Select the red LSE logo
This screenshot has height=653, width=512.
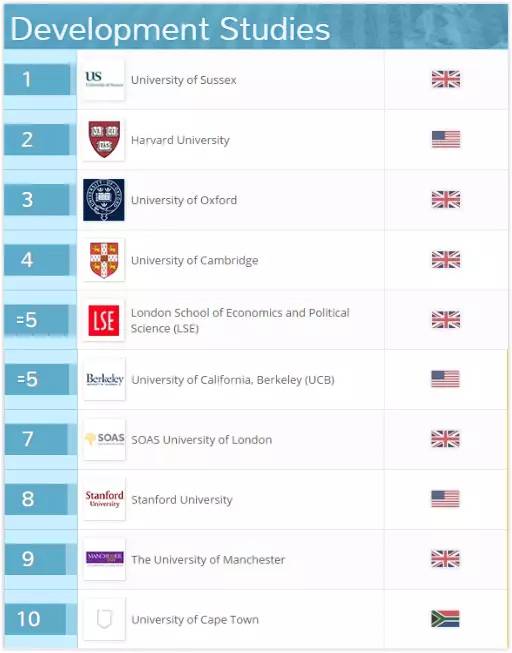tap(104, 320)
